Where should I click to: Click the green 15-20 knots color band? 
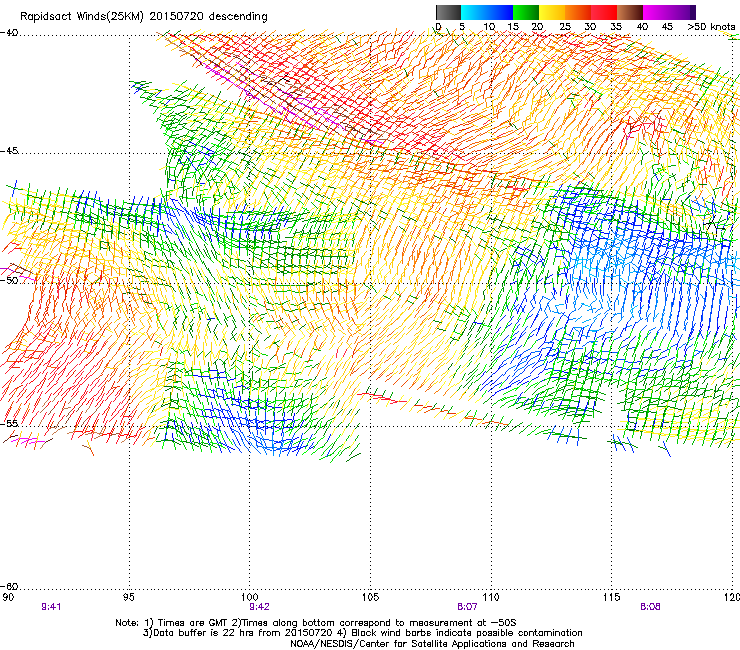point(526,12)
